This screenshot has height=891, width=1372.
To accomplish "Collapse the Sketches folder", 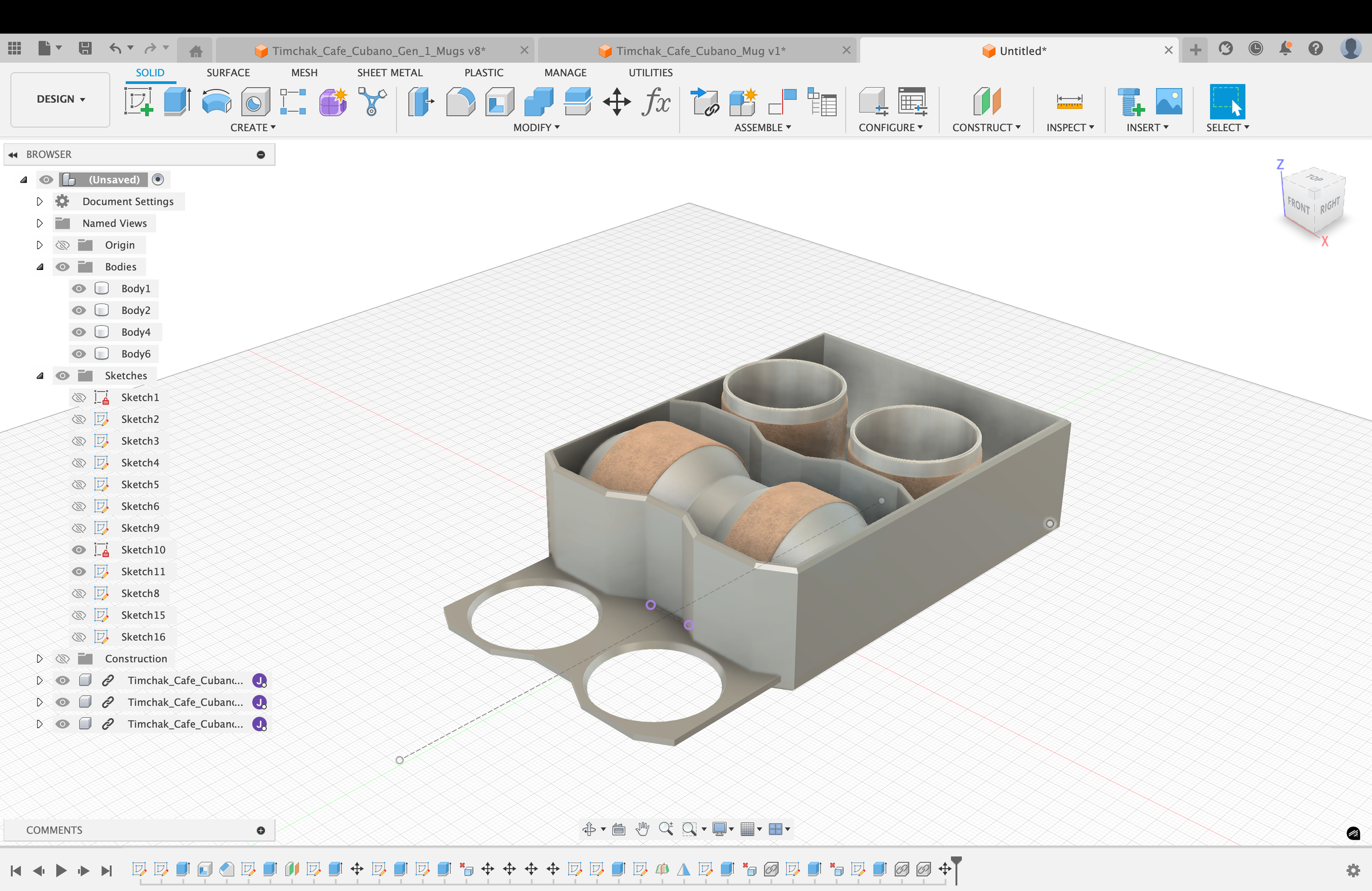I will (39, 376).
